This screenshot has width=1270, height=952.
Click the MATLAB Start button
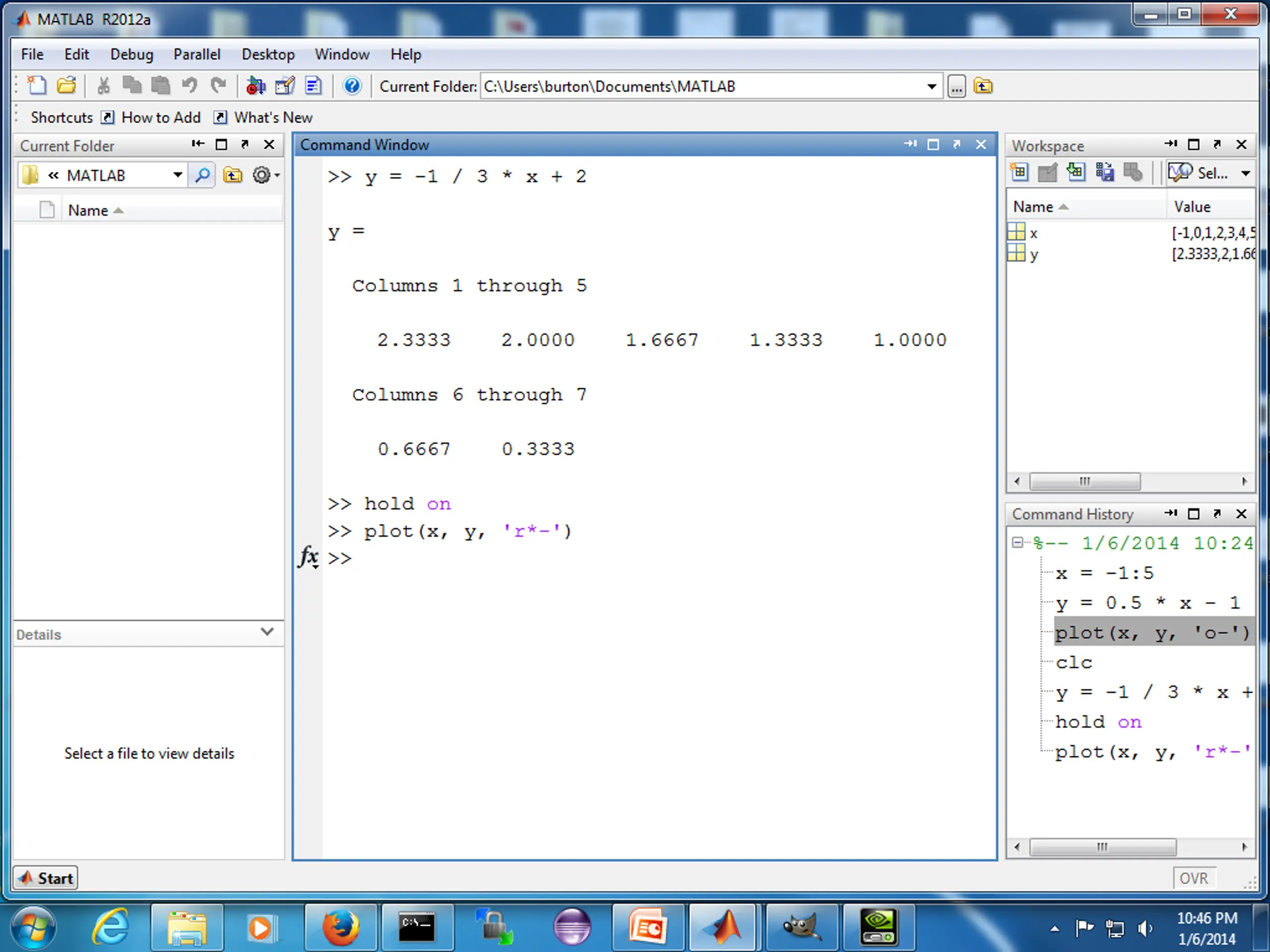pos(45,878)
